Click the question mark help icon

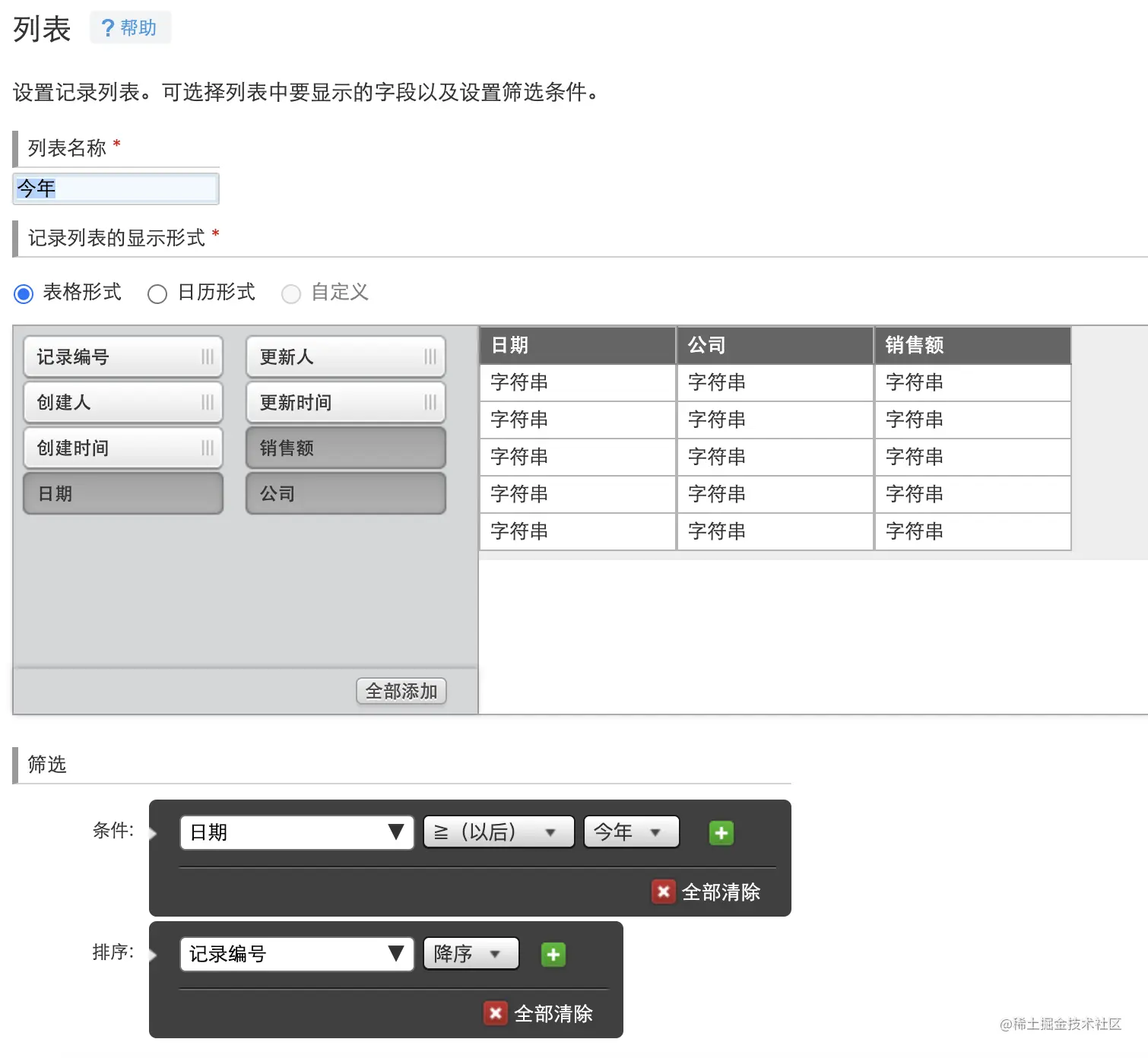pyautogui.click(x=108, y=28)
